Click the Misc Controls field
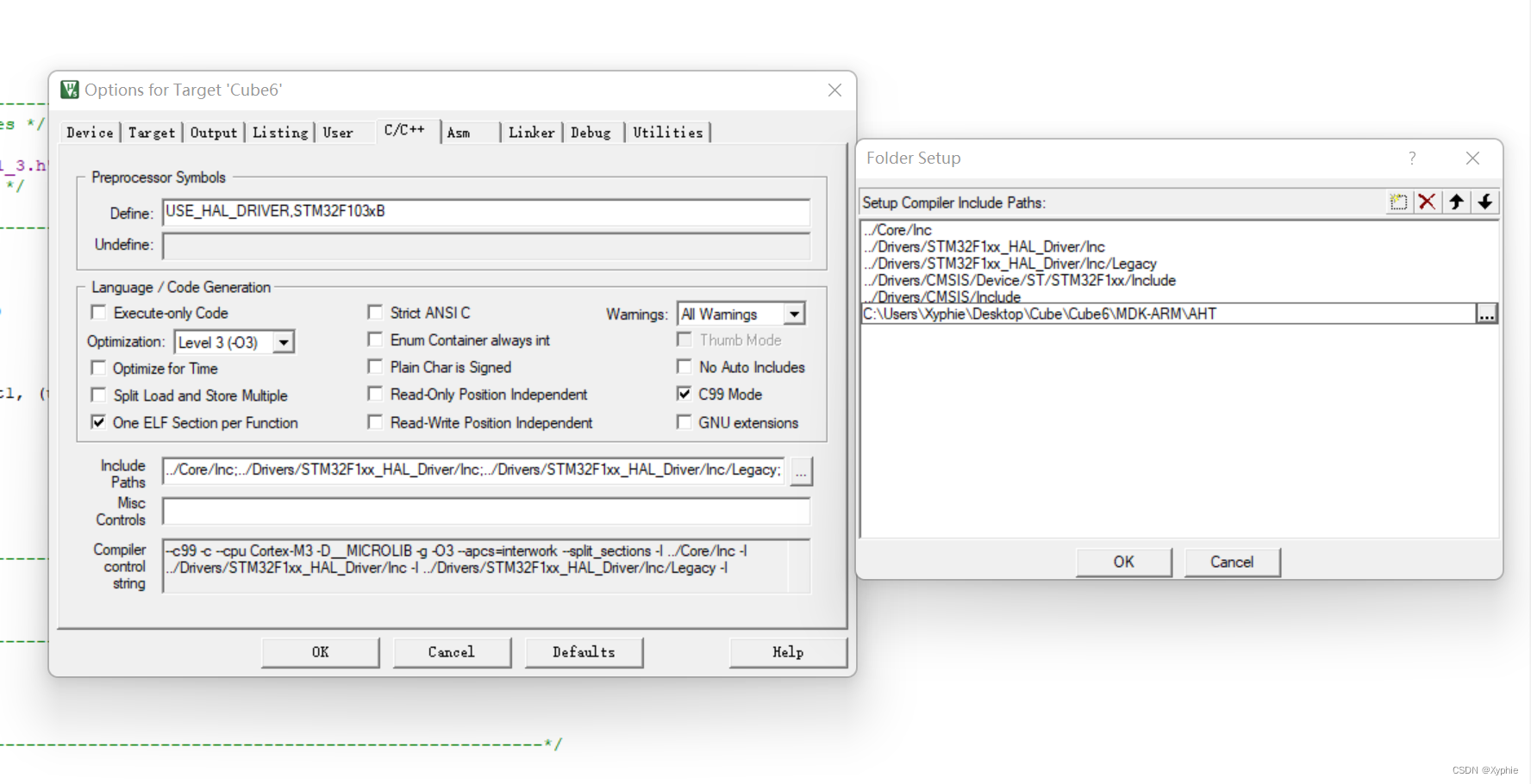Image resolution: width=1531 pixels, height=784 pixels. coord(486,511)
